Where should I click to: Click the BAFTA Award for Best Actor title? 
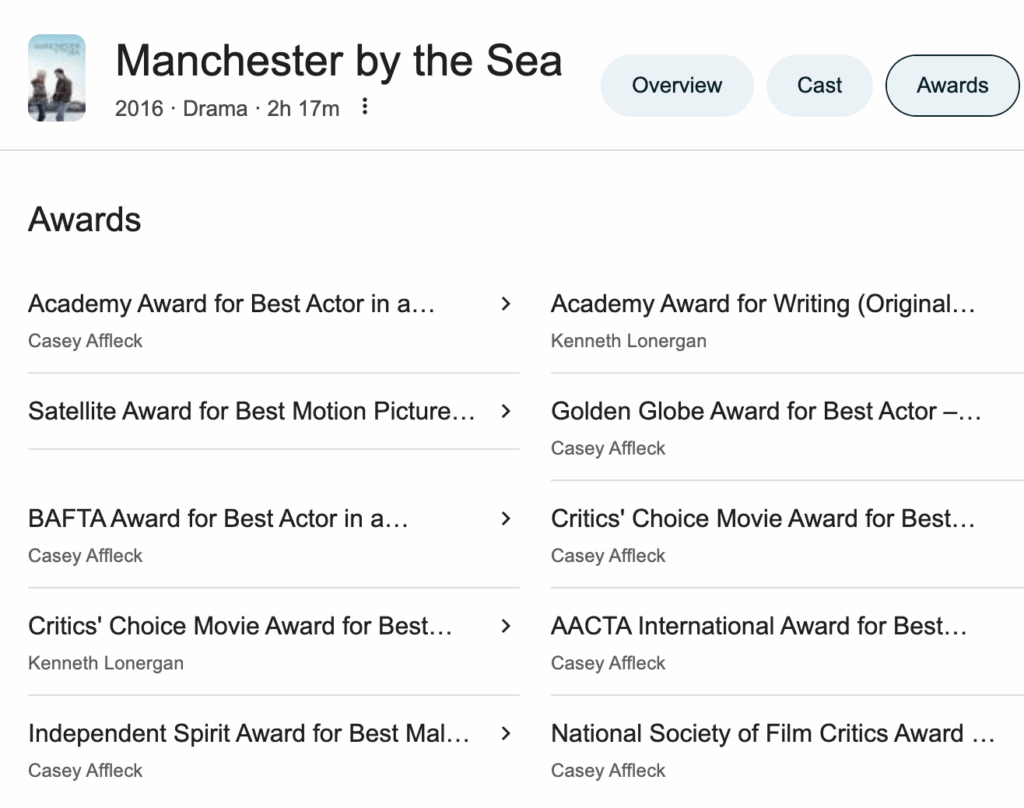[x=218, y=518]
